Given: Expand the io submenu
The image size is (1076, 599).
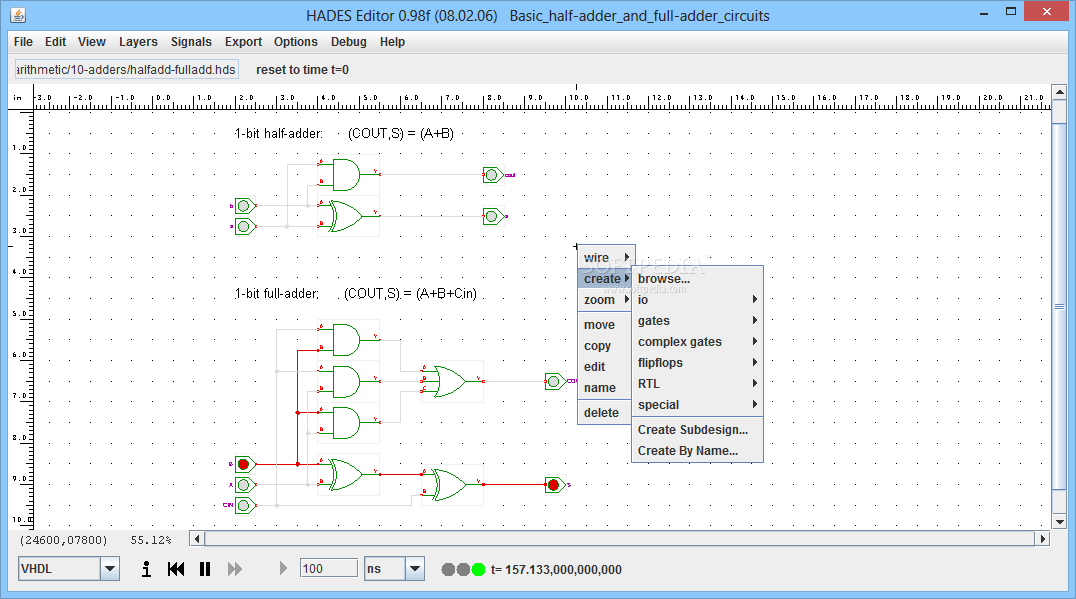Looking at the screenshot, I should coord(697,300).
